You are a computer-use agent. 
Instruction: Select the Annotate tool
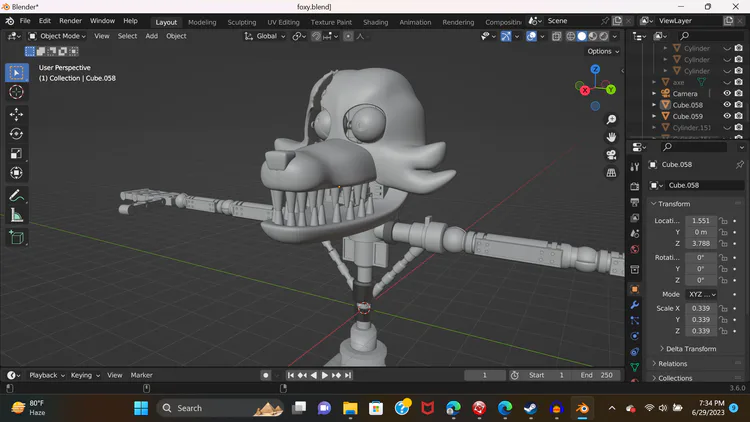point(17,196)
